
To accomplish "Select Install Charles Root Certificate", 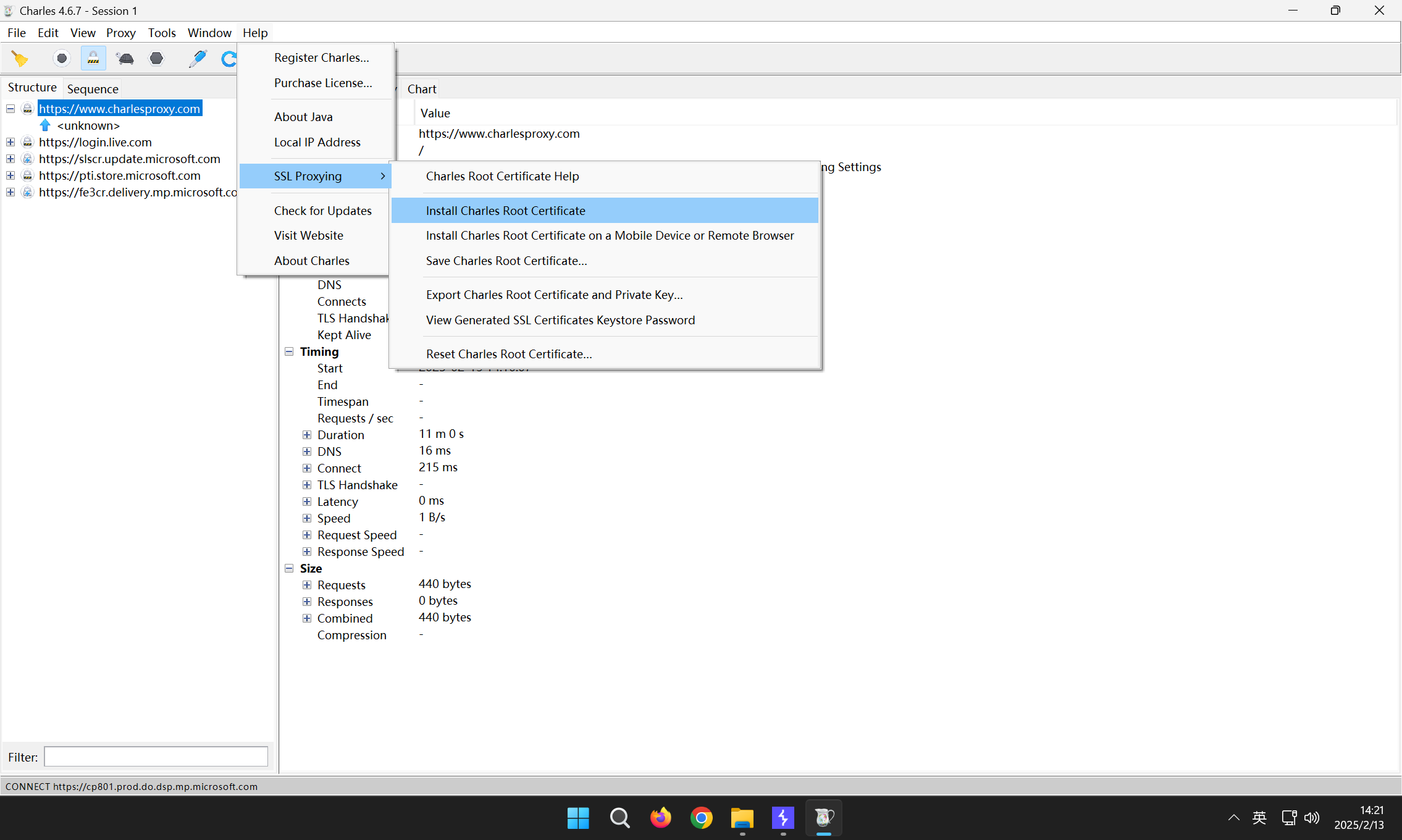I will 505,211.
